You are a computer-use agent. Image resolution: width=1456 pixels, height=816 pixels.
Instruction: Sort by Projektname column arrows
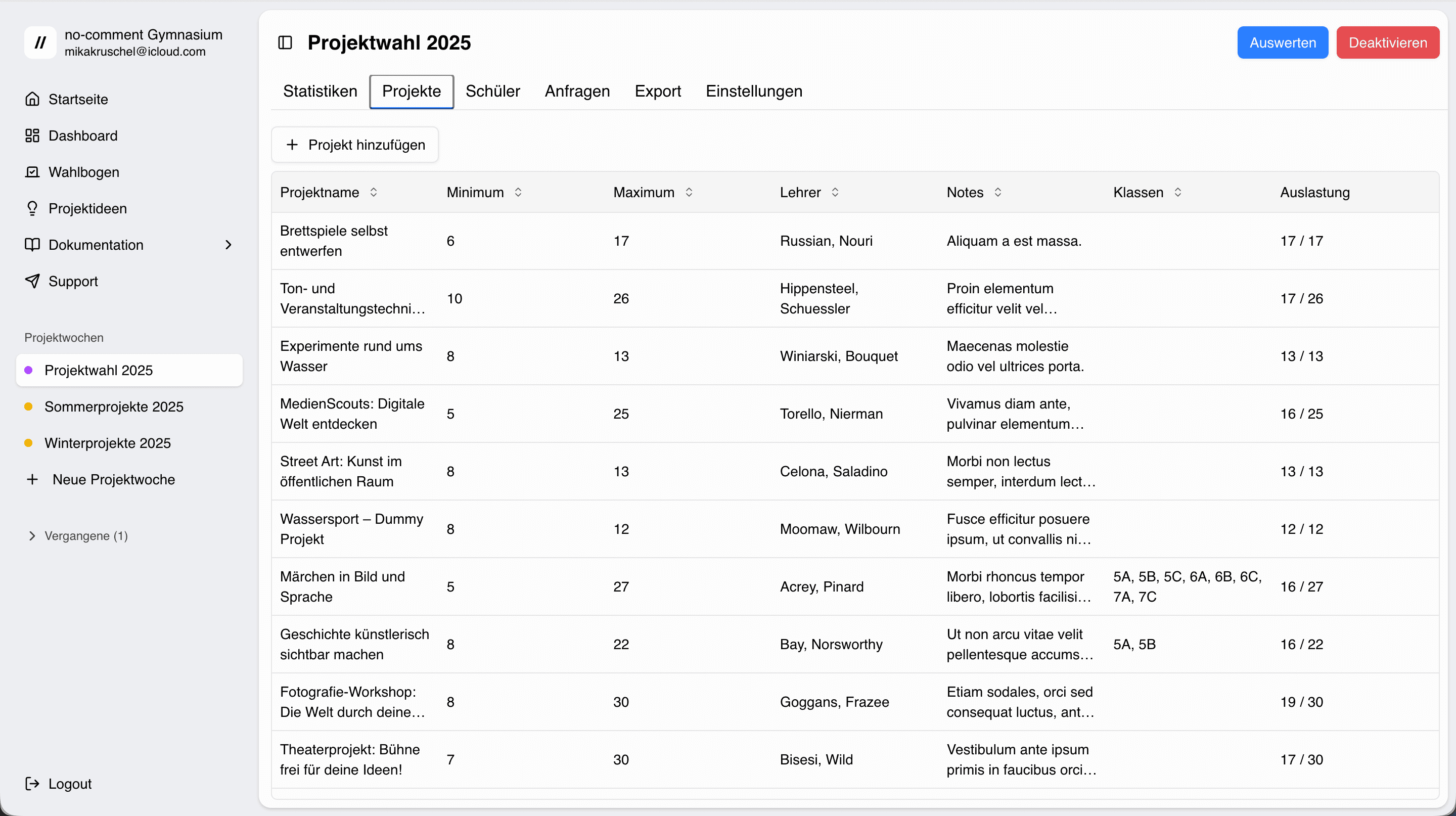pos(374,192)
